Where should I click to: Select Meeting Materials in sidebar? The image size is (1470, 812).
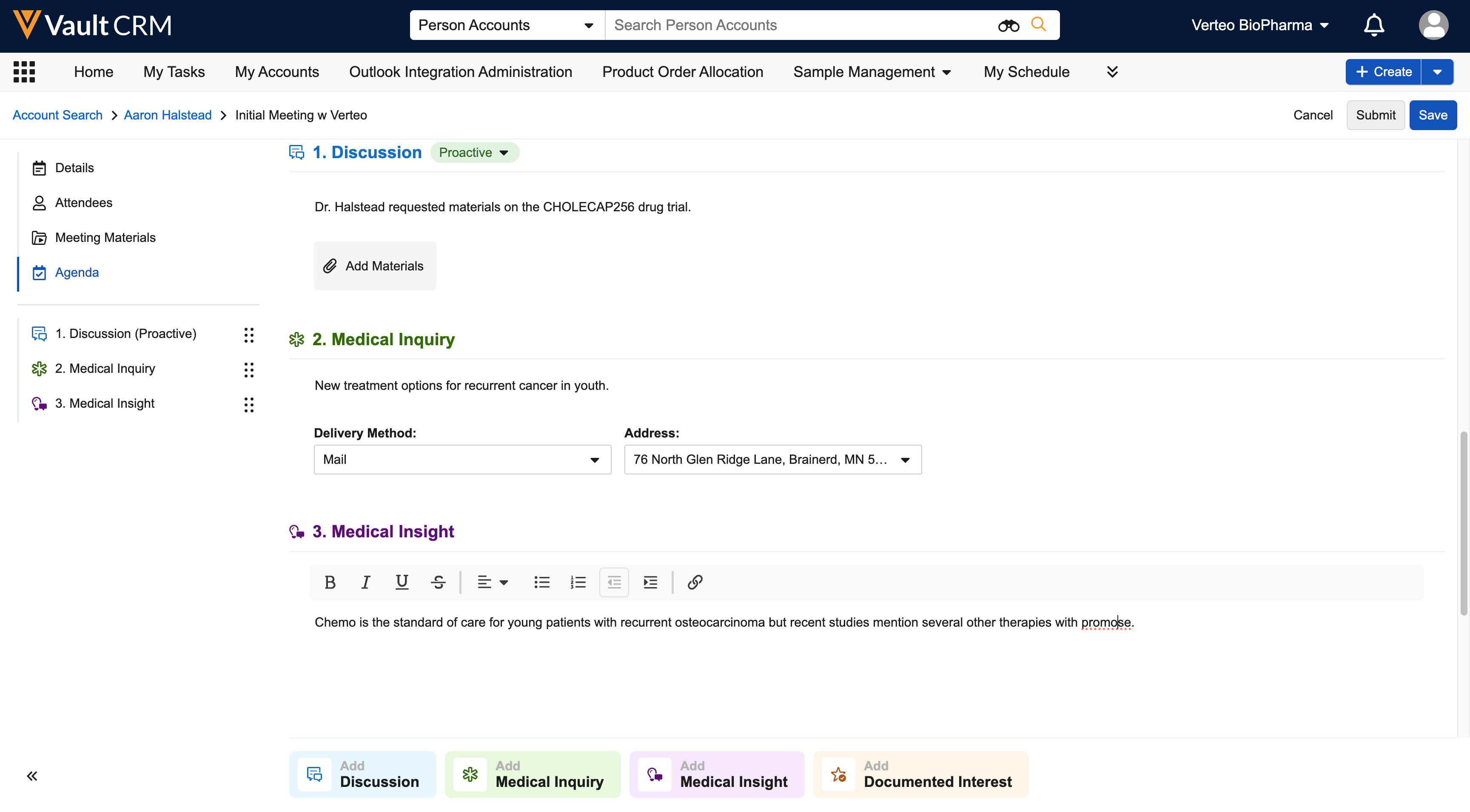[x=105, y=238]
